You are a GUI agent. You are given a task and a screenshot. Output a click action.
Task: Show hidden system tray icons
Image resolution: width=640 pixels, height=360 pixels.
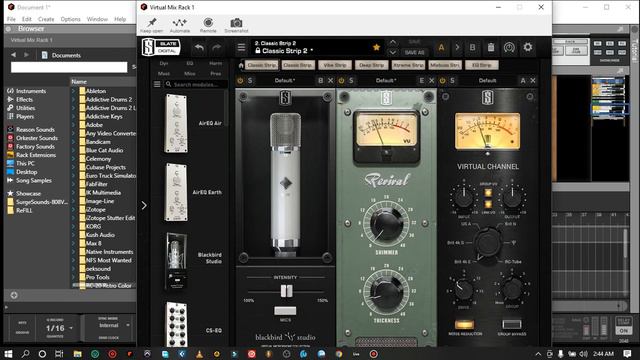pos(538,354)
